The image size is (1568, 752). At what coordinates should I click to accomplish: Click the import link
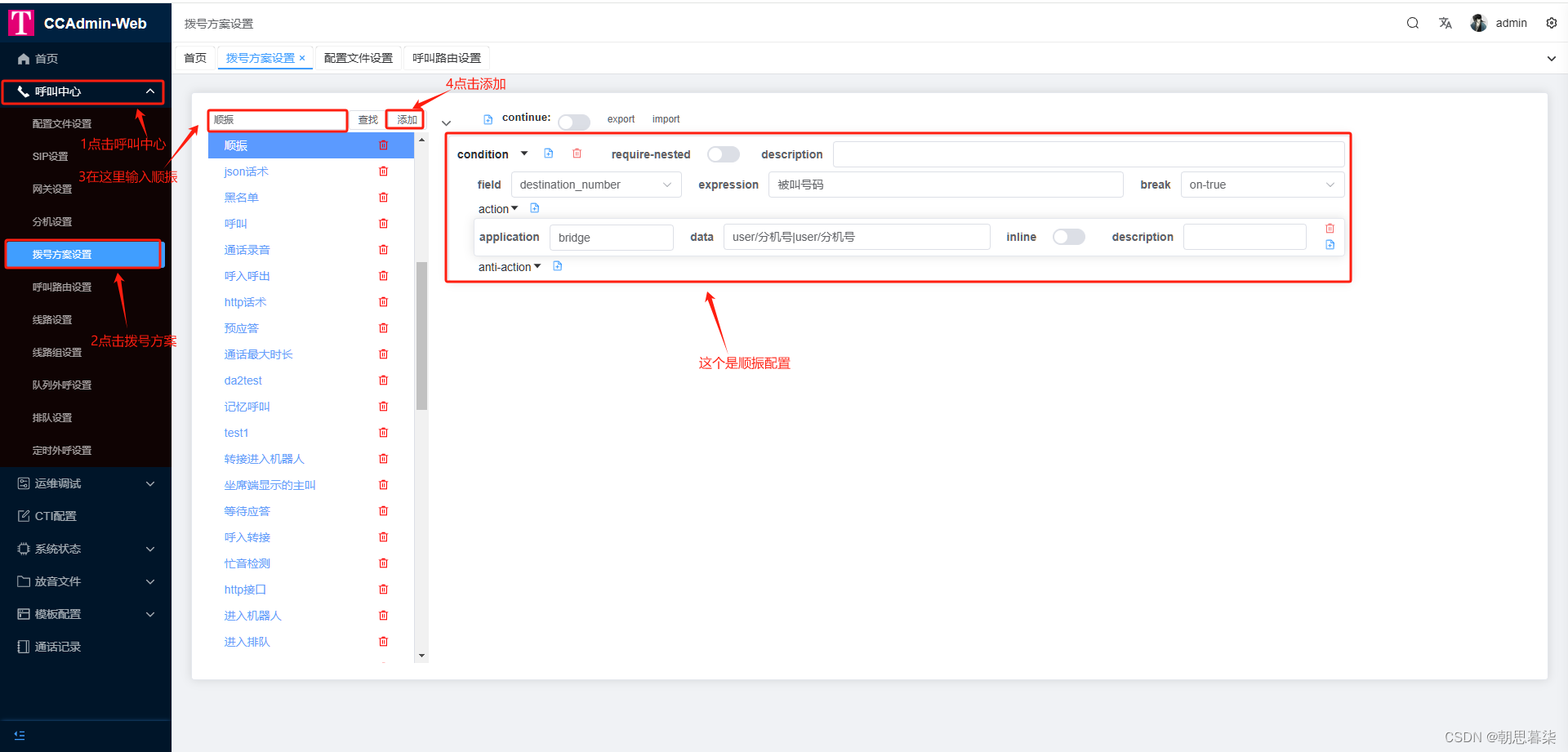pyautogui.click(x=666, y=119)
